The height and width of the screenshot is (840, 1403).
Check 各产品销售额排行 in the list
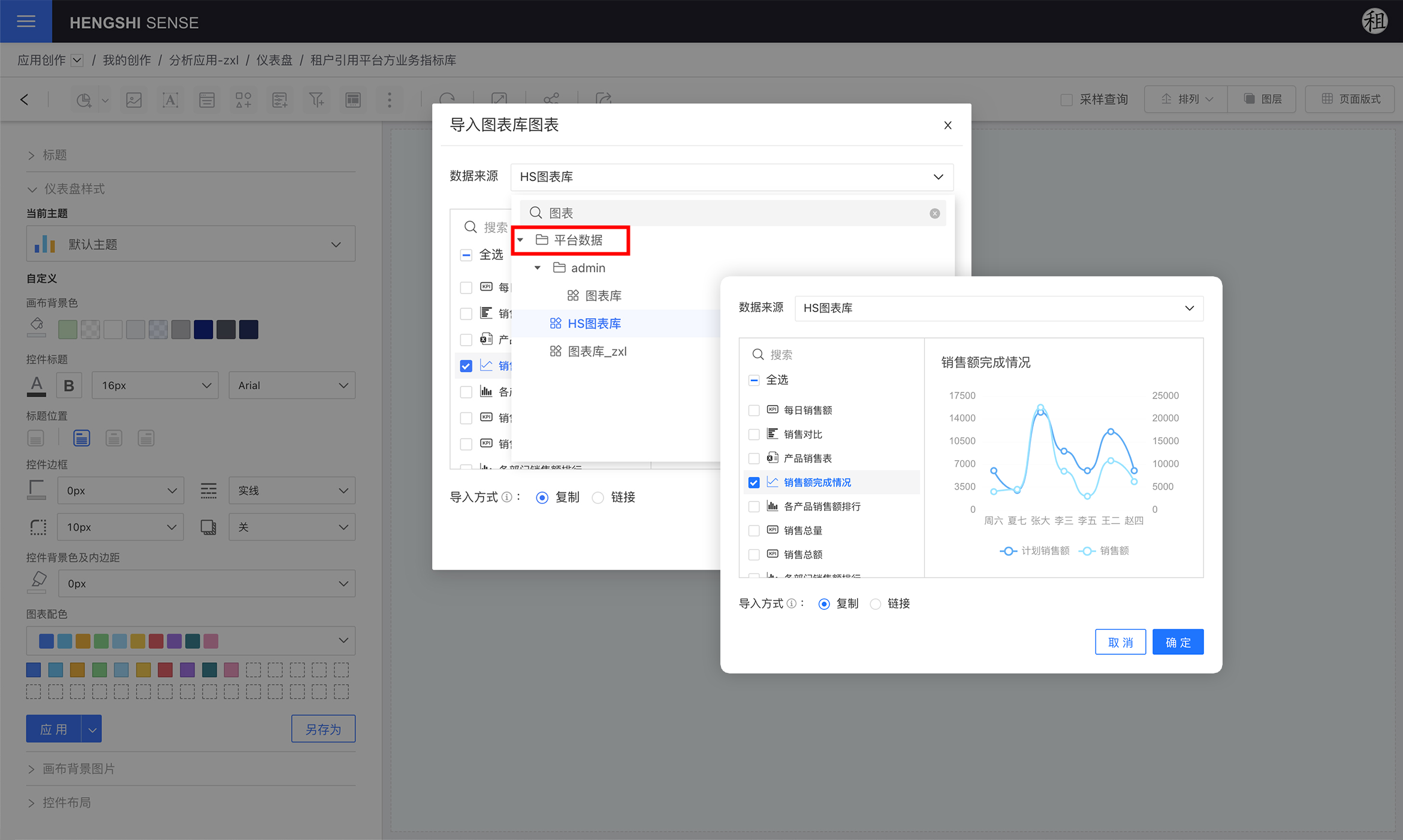click(x=754, y=506)
